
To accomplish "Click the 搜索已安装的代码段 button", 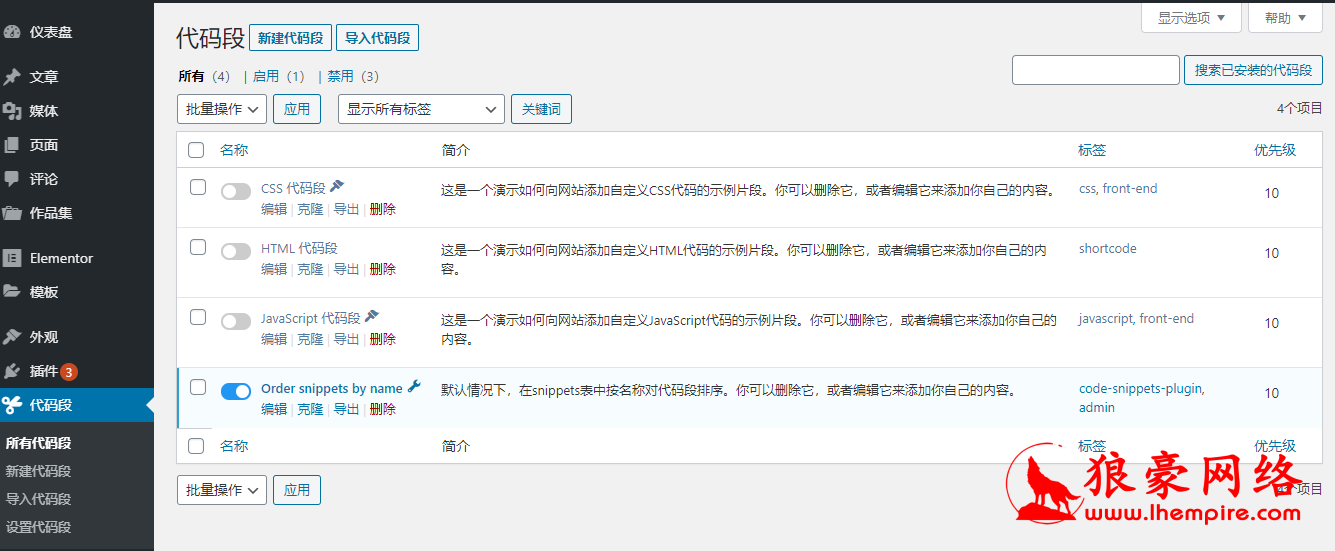I will tap(1253, 70).
